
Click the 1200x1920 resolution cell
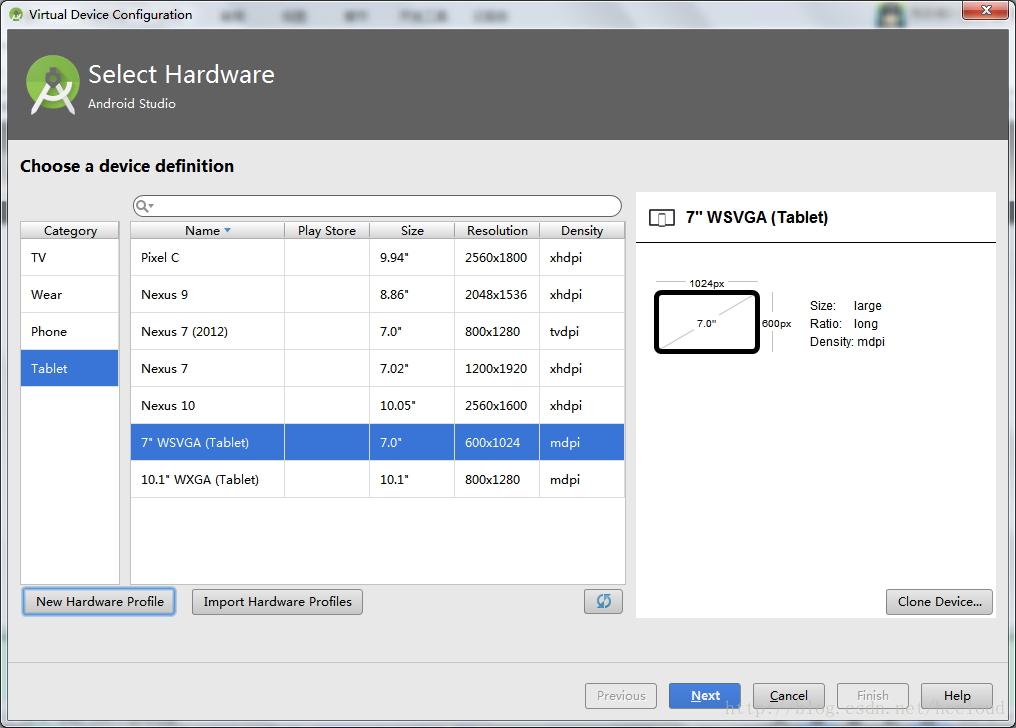(496, 369)
